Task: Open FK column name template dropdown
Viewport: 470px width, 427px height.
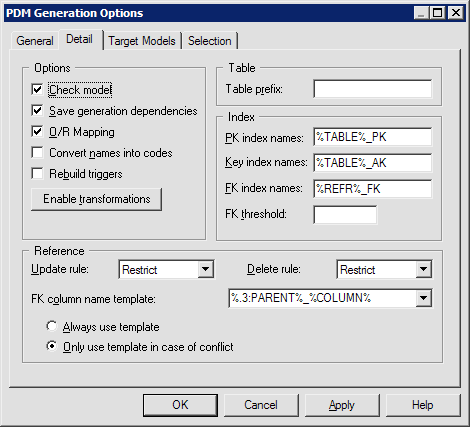Action: point(423,298)
